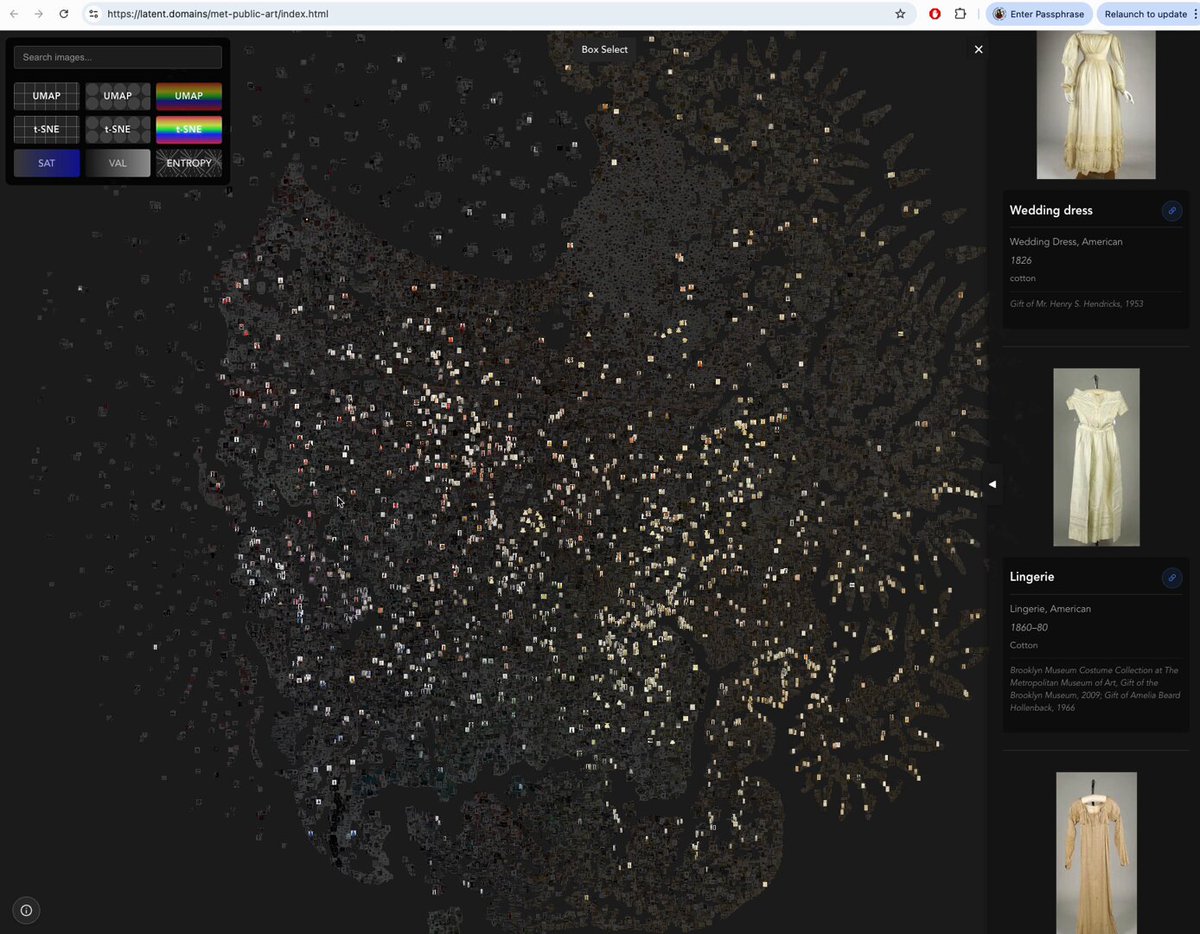Collapse the side panel with the arrow

pos(993,484)
